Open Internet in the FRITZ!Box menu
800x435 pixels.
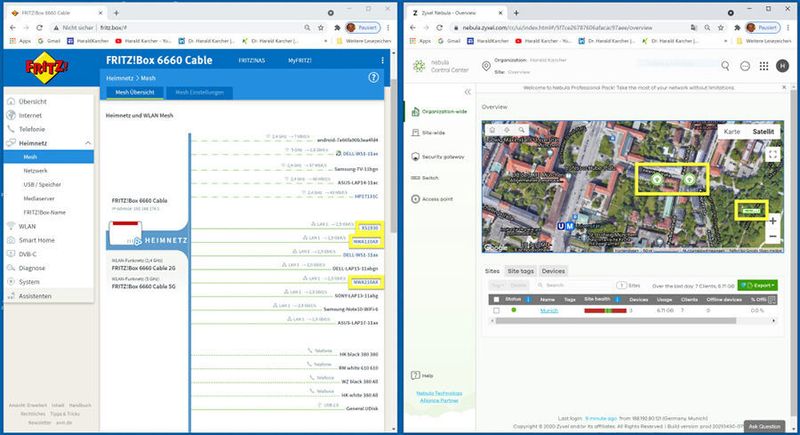30,115
